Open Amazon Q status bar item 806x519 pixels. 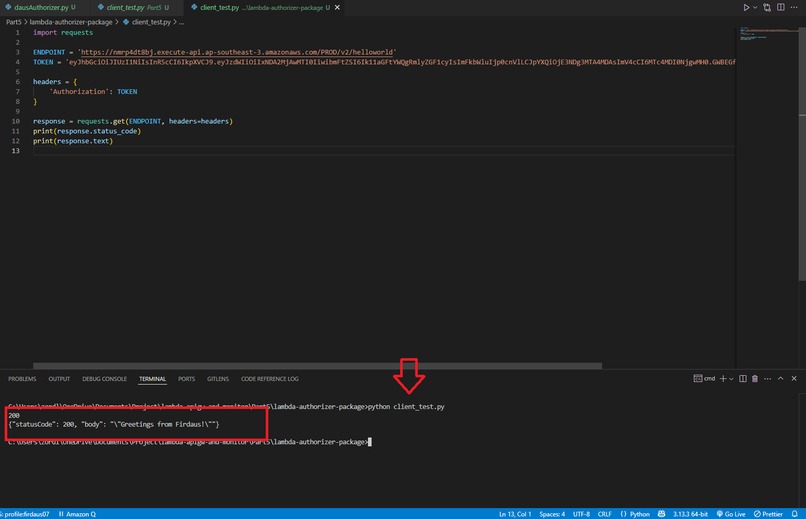[78, 514]
